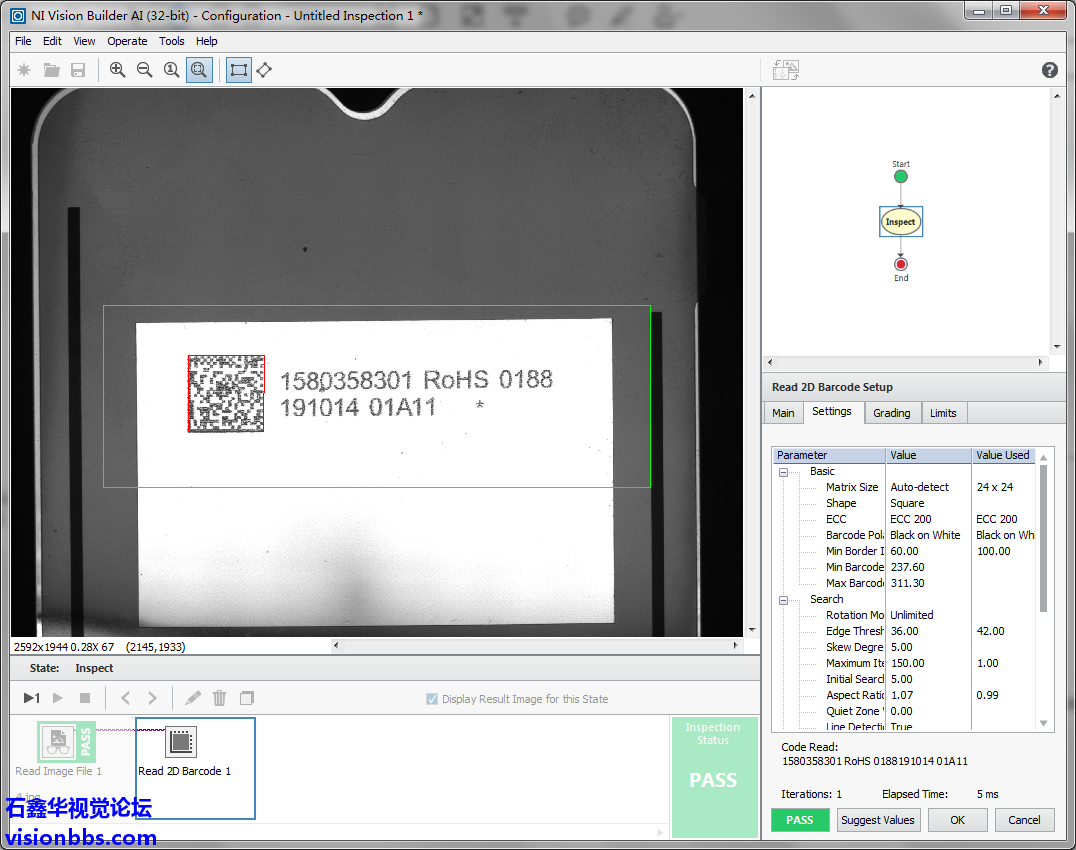
Task: Select the rotated rectangle ROI tool
Action: coord(264,70)
